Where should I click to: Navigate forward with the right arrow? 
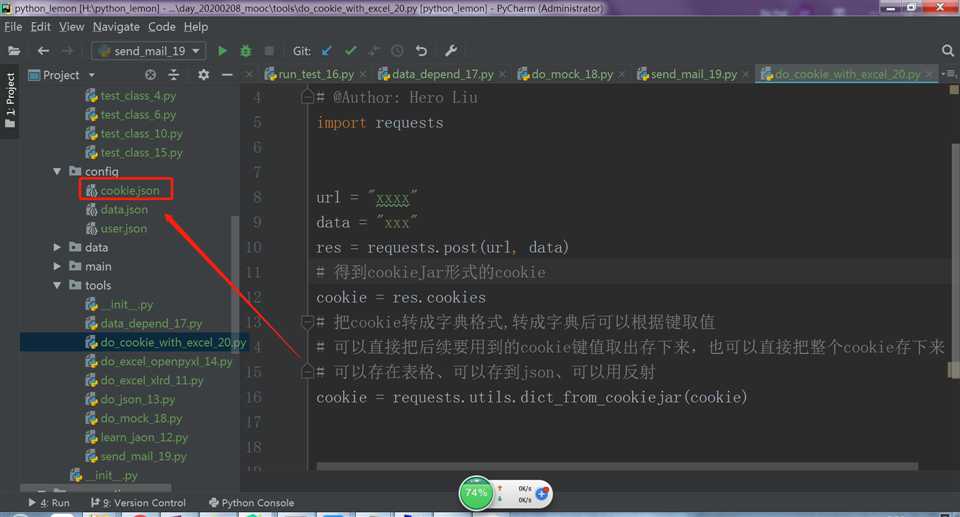point(68,51)
